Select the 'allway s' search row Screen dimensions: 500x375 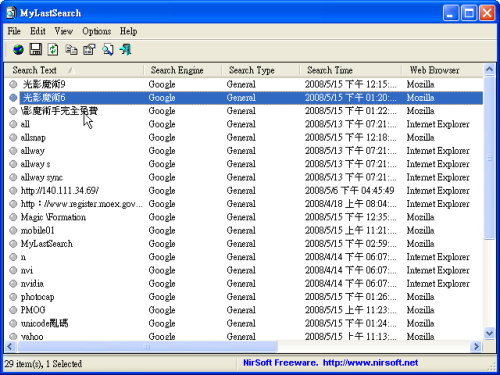[244, 164]
